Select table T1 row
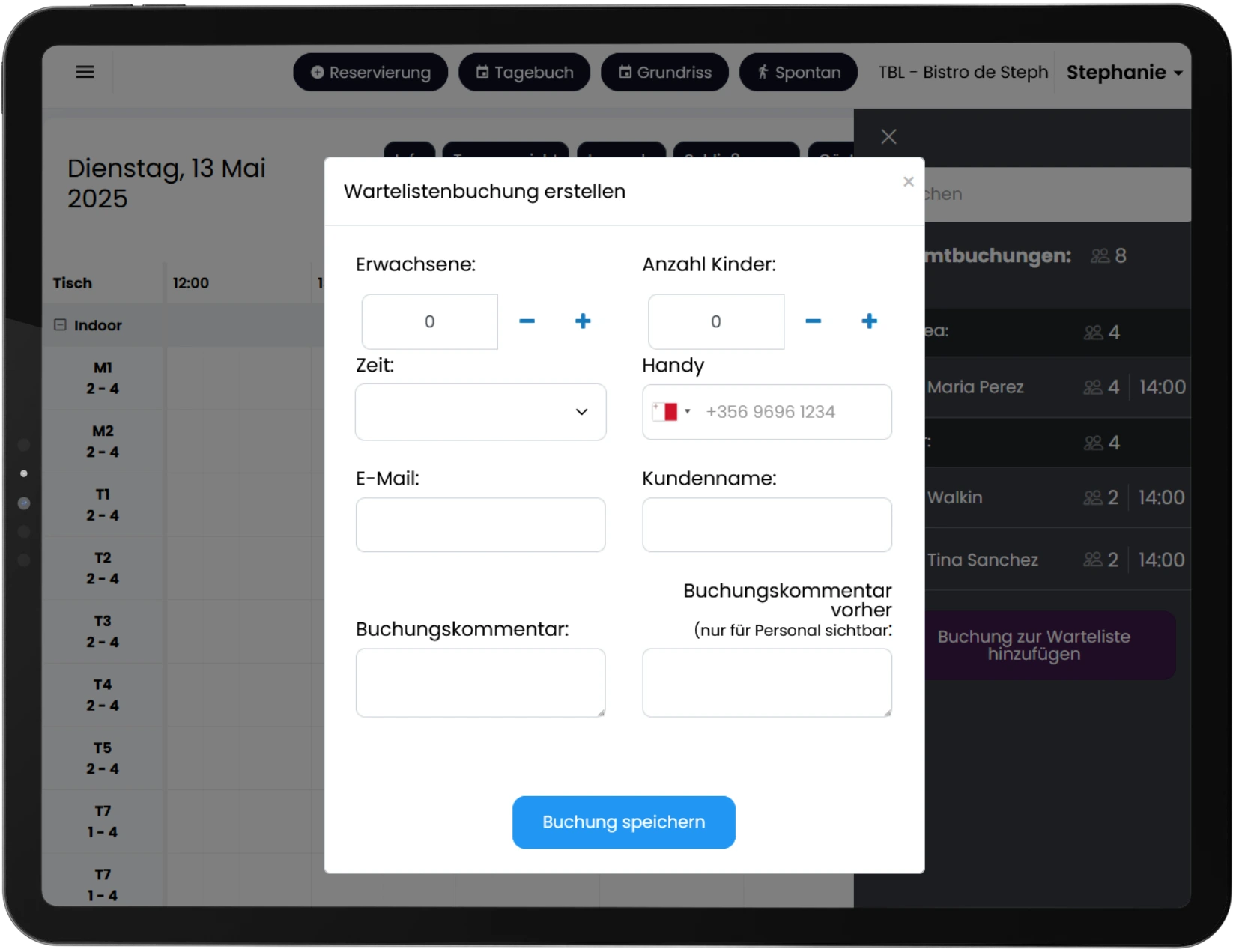1239x952 pixels. pyautogui.click(x=103, y=505)
